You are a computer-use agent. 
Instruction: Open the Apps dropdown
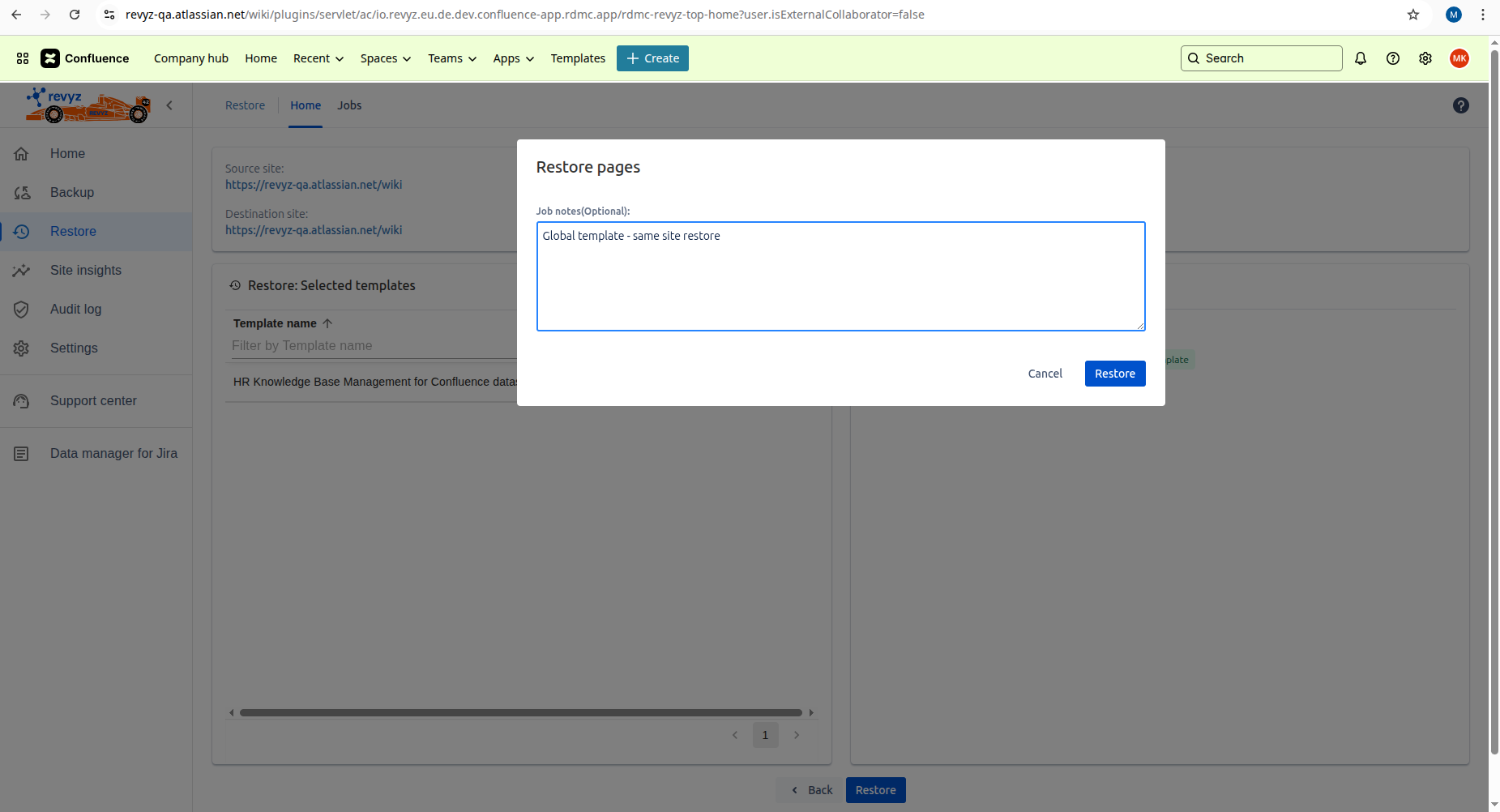coord(512,58)
